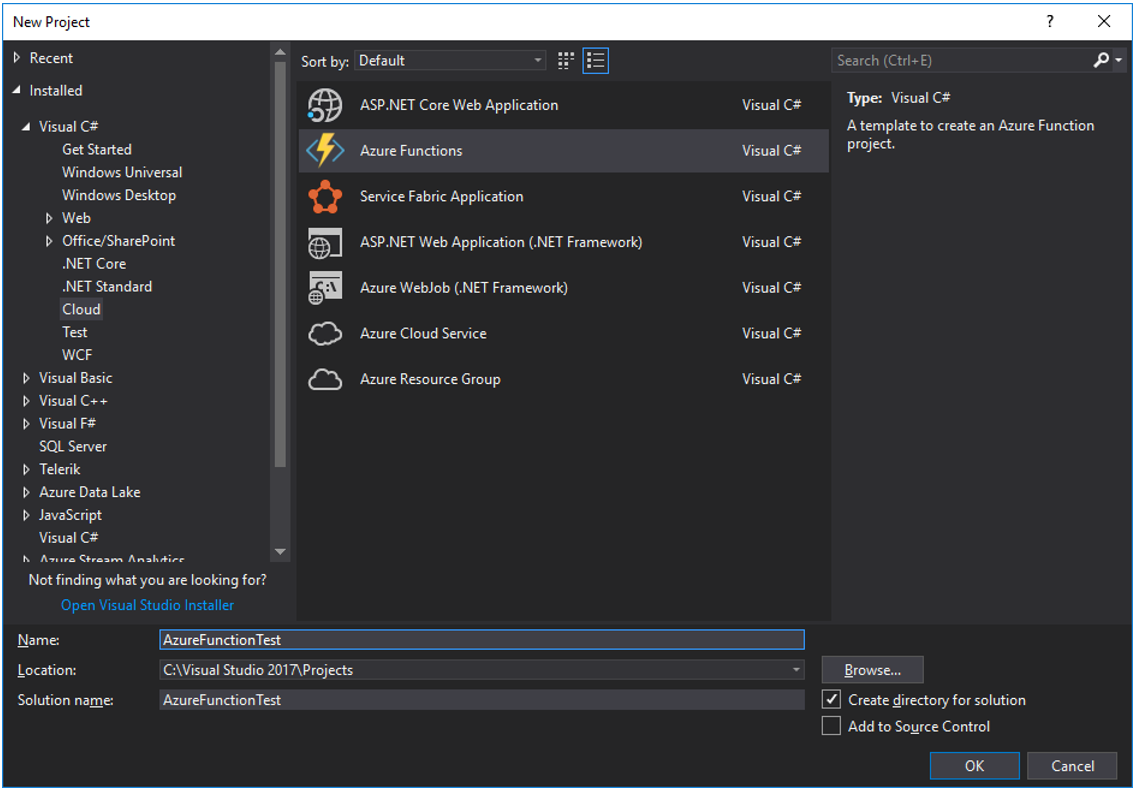Switch to list view mode
This screenshot has width=1136, height=792.
tap(595, 60)
